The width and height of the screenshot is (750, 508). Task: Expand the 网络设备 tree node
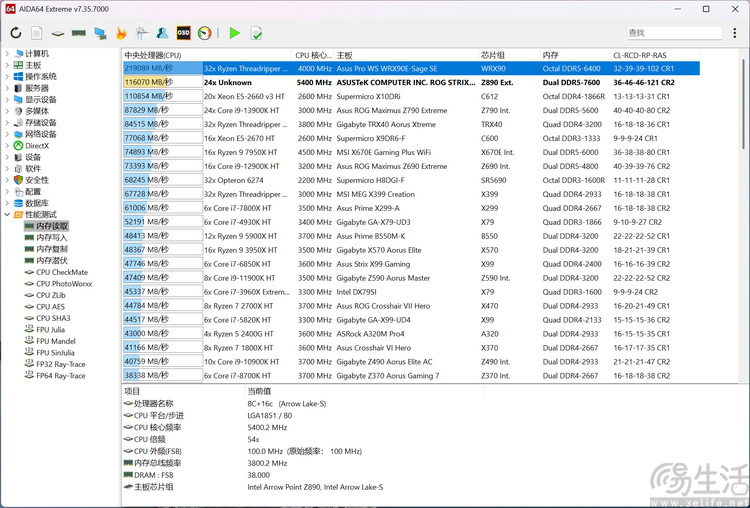(x=7, y=134)
